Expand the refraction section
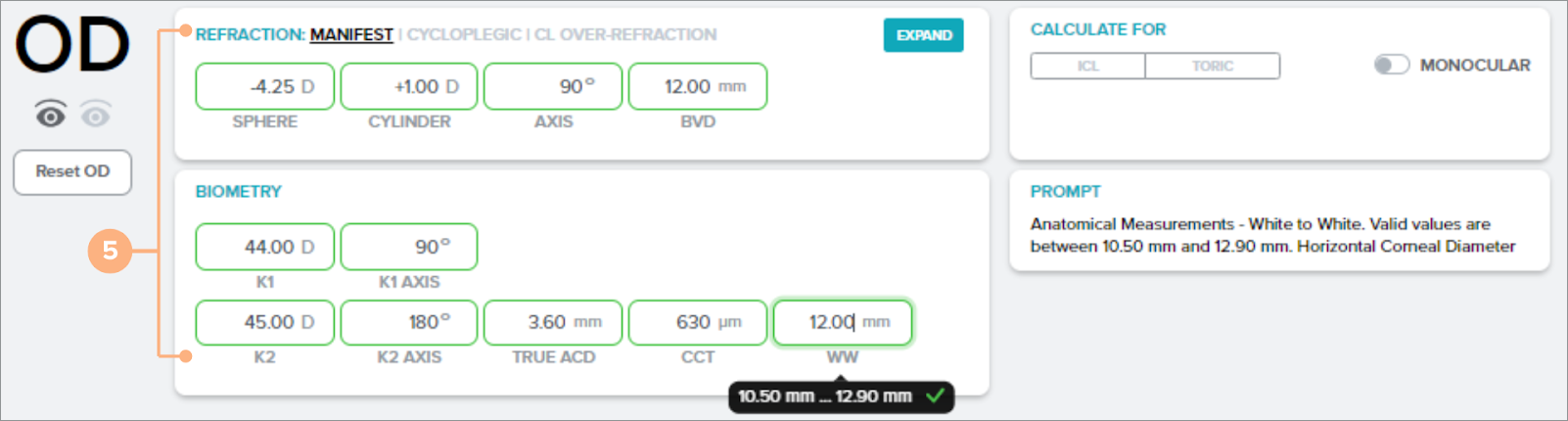 (923, 35)
